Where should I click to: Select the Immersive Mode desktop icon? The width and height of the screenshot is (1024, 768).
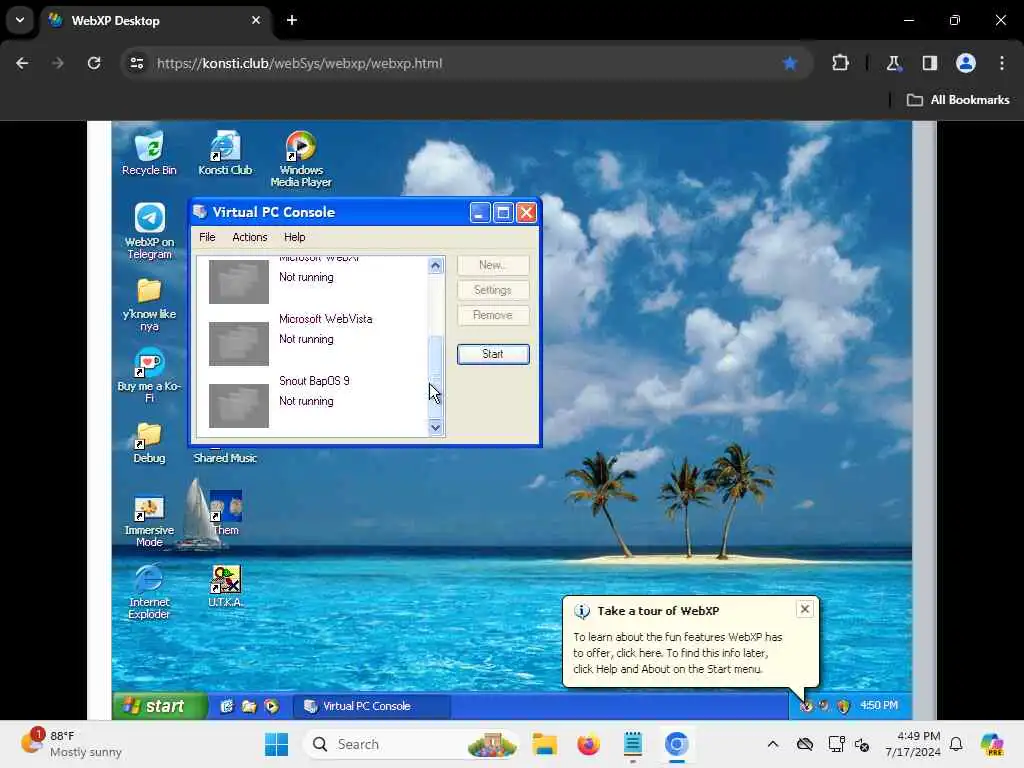[x=149, y=520]
